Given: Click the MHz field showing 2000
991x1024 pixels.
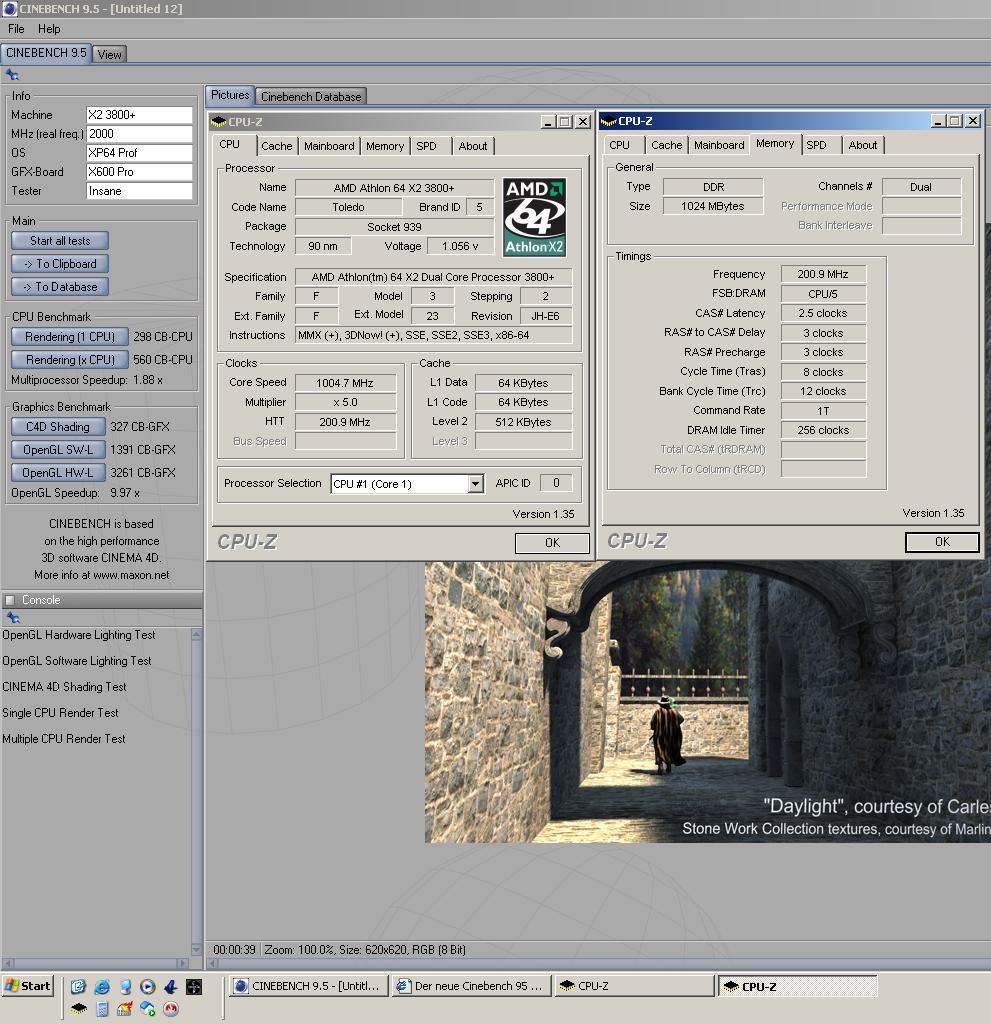Looking at the screenshot, I should 139,134.
